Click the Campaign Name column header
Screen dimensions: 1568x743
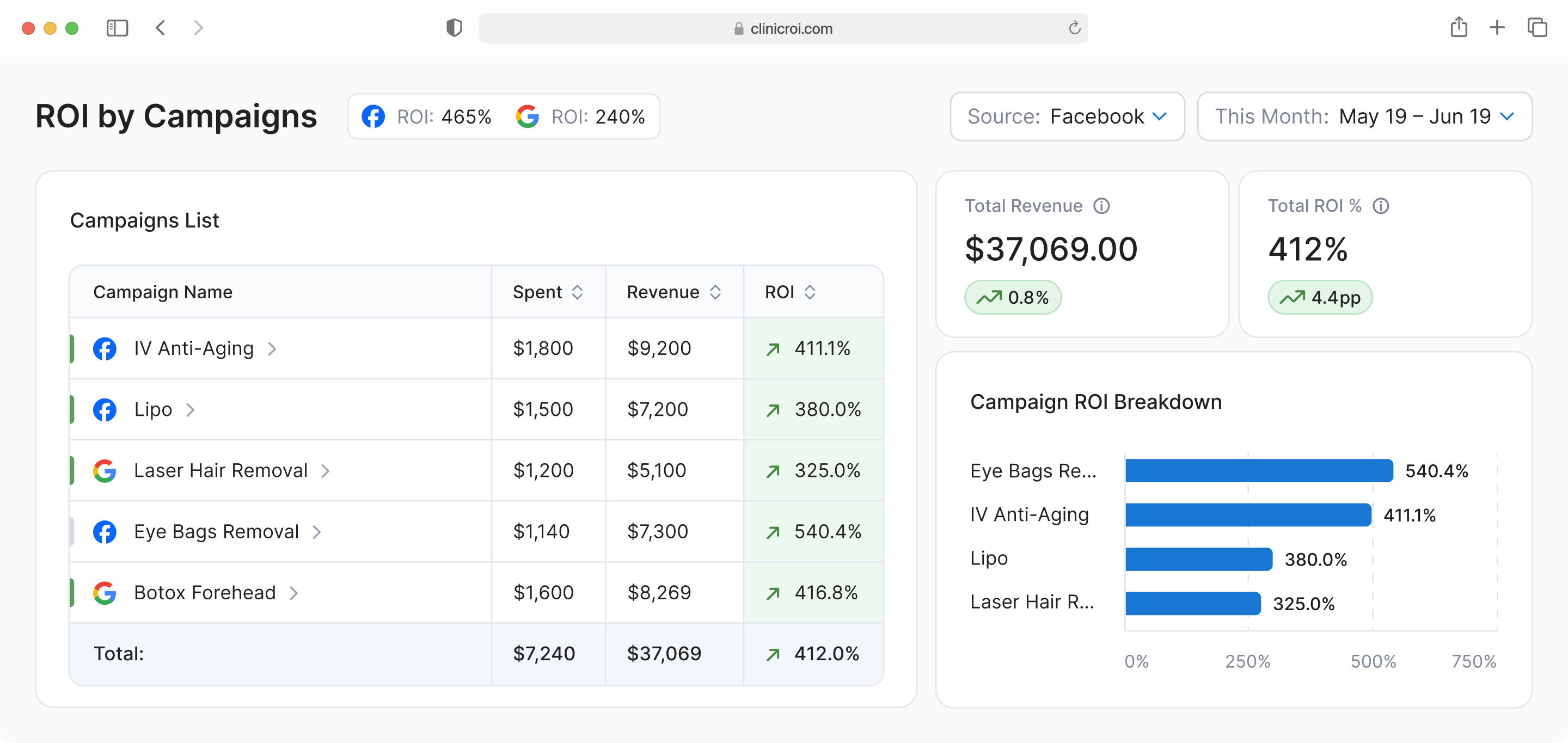163,292
